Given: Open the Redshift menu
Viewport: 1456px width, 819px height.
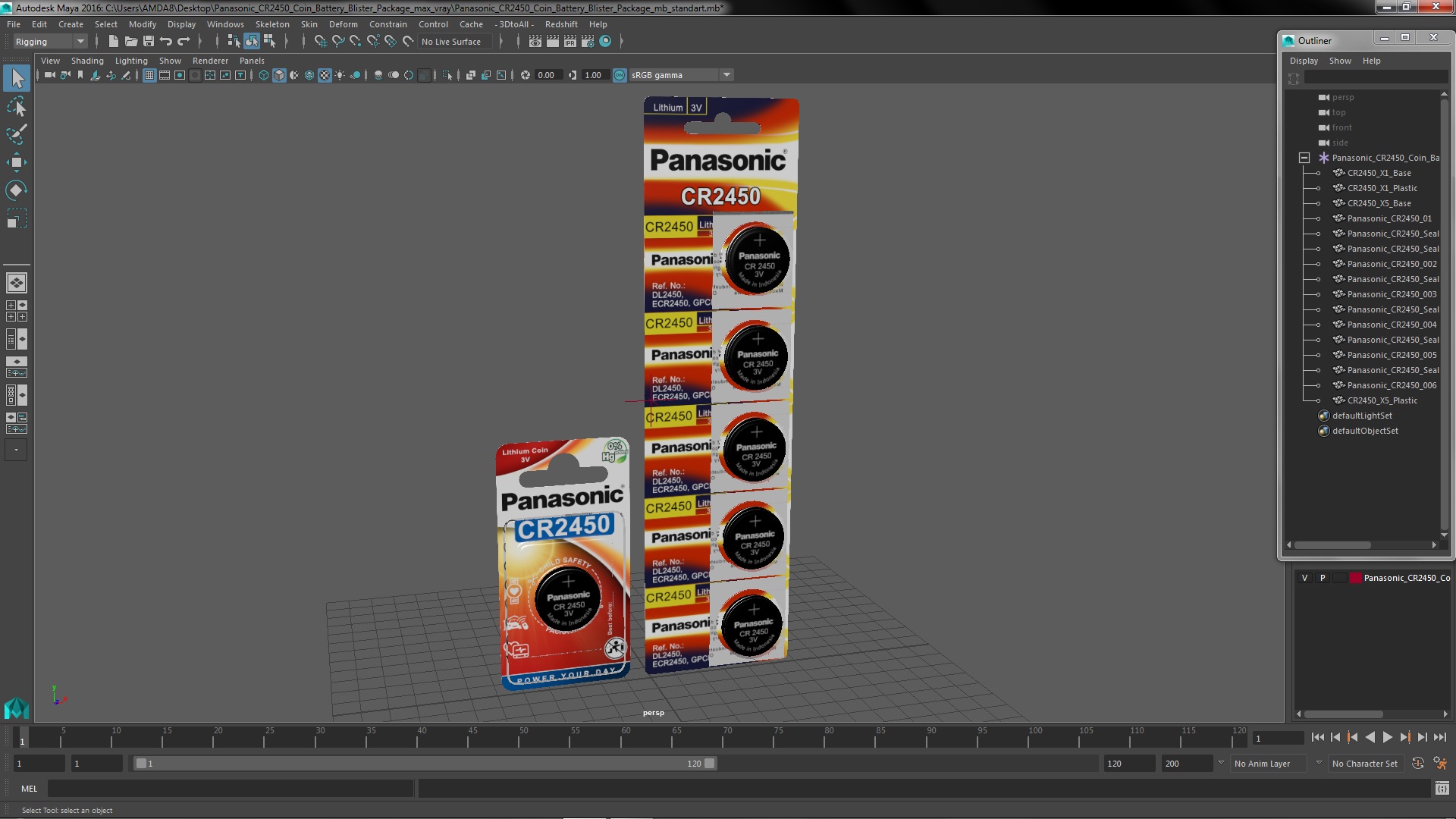Looking at the screenshot, I should (561, 24).
